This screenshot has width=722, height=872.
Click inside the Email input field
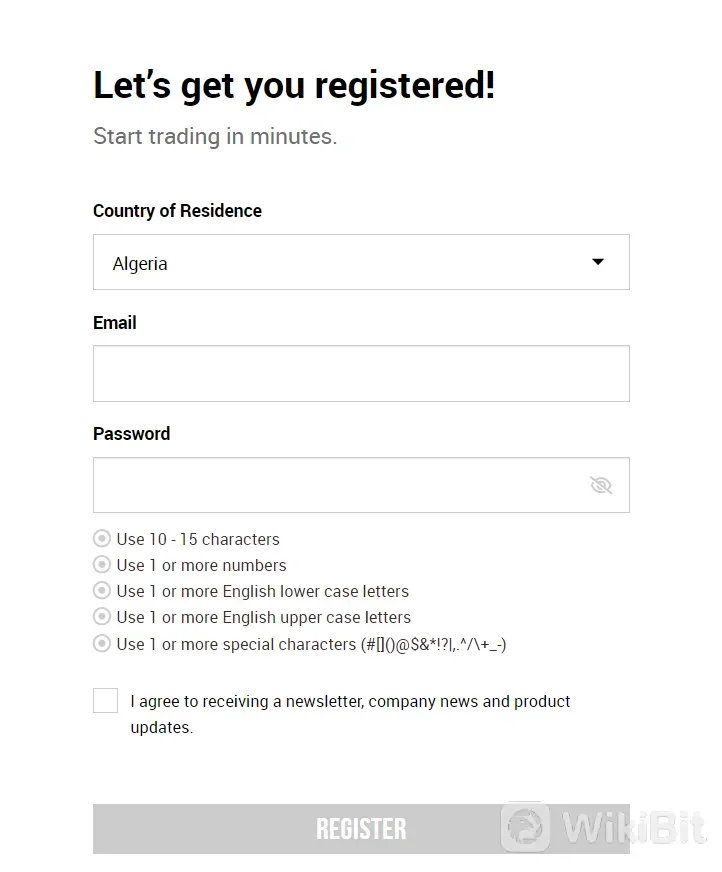361,372
